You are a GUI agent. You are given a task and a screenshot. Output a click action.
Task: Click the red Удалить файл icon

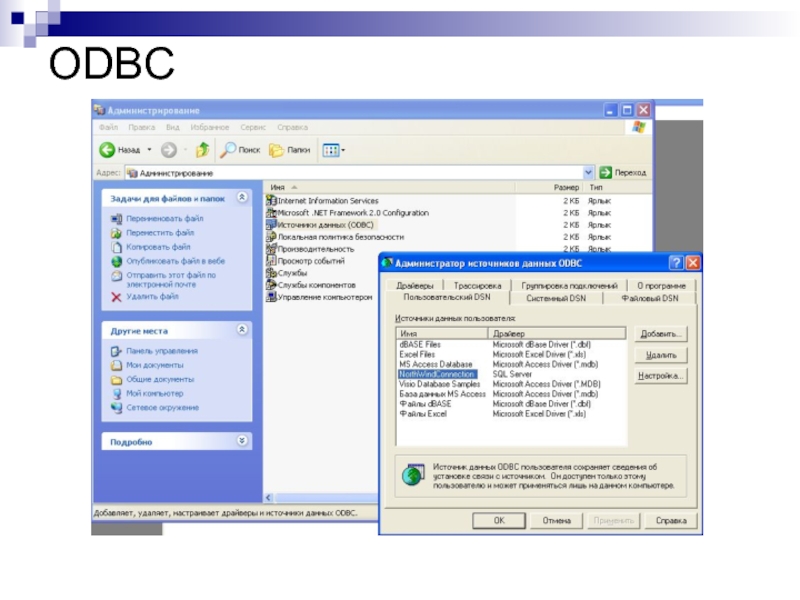pos(116,297)
